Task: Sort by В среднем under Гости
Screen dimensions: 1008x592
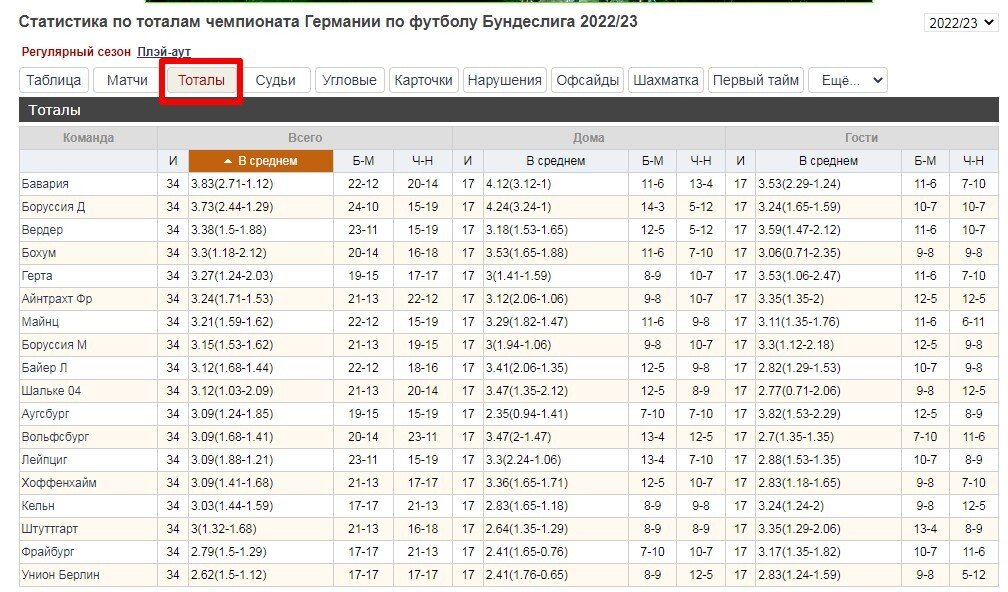Action: coord(828,161)
